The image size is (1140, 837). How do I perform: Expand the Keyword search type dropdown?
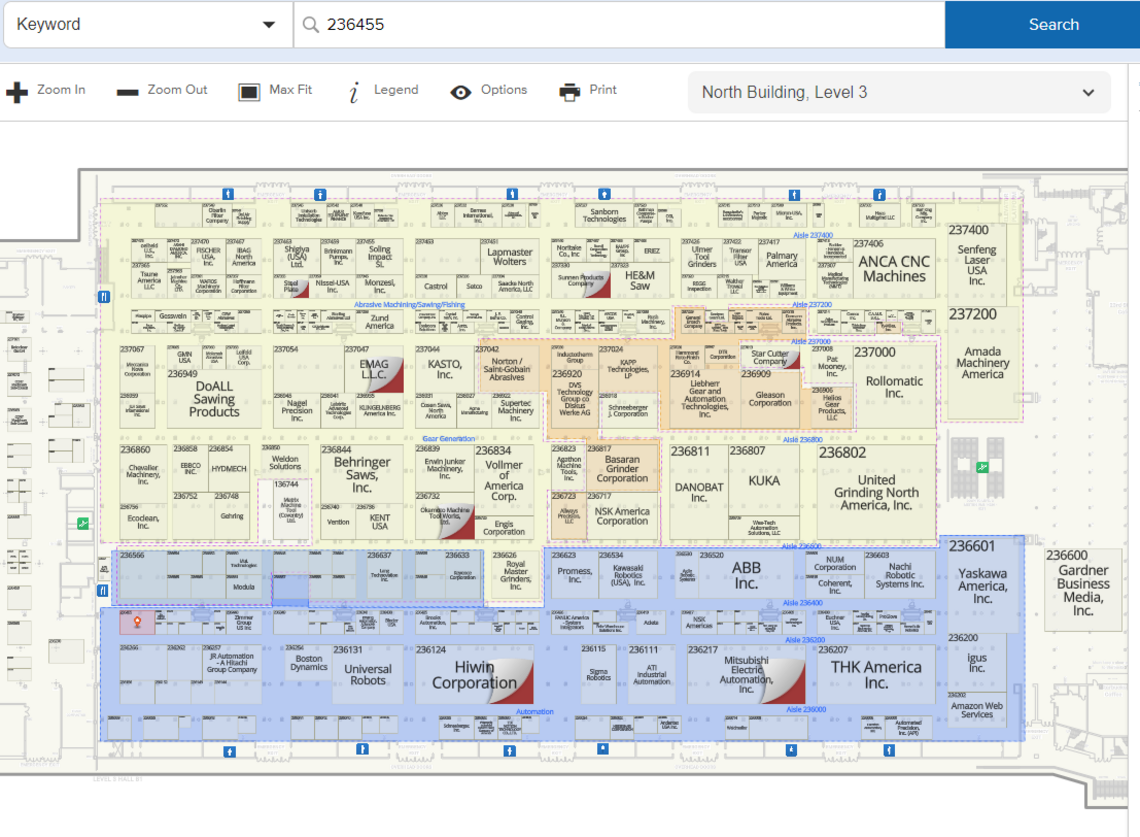(269, 25)
